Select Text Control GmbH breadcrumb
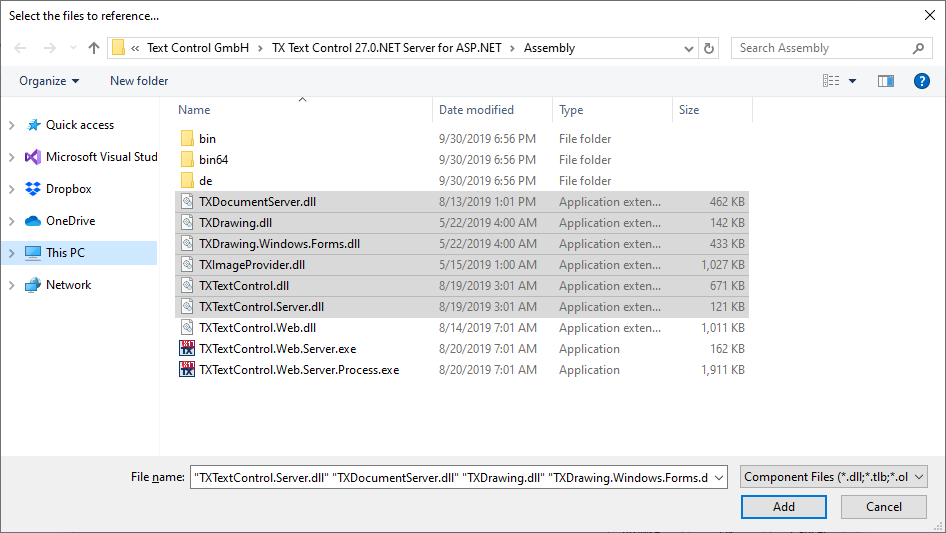This screenshot has height=533, width=946. pos(198,48)
